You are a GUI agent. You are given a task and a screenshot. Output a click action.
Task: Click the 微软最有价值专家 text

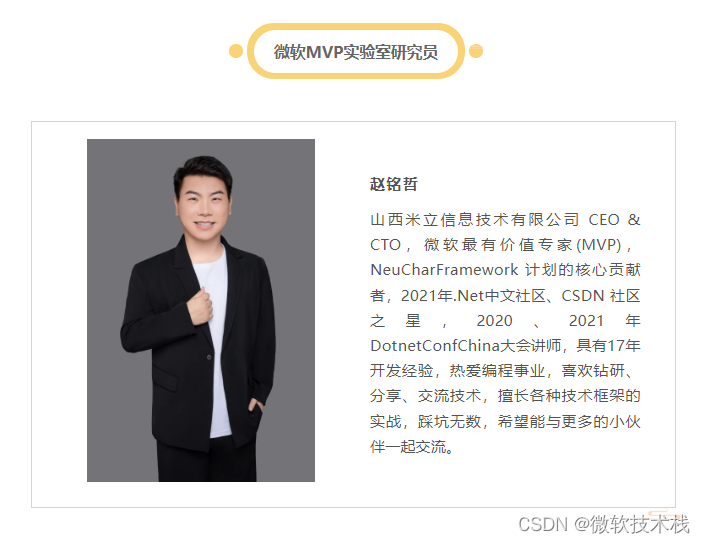[499, 245]
